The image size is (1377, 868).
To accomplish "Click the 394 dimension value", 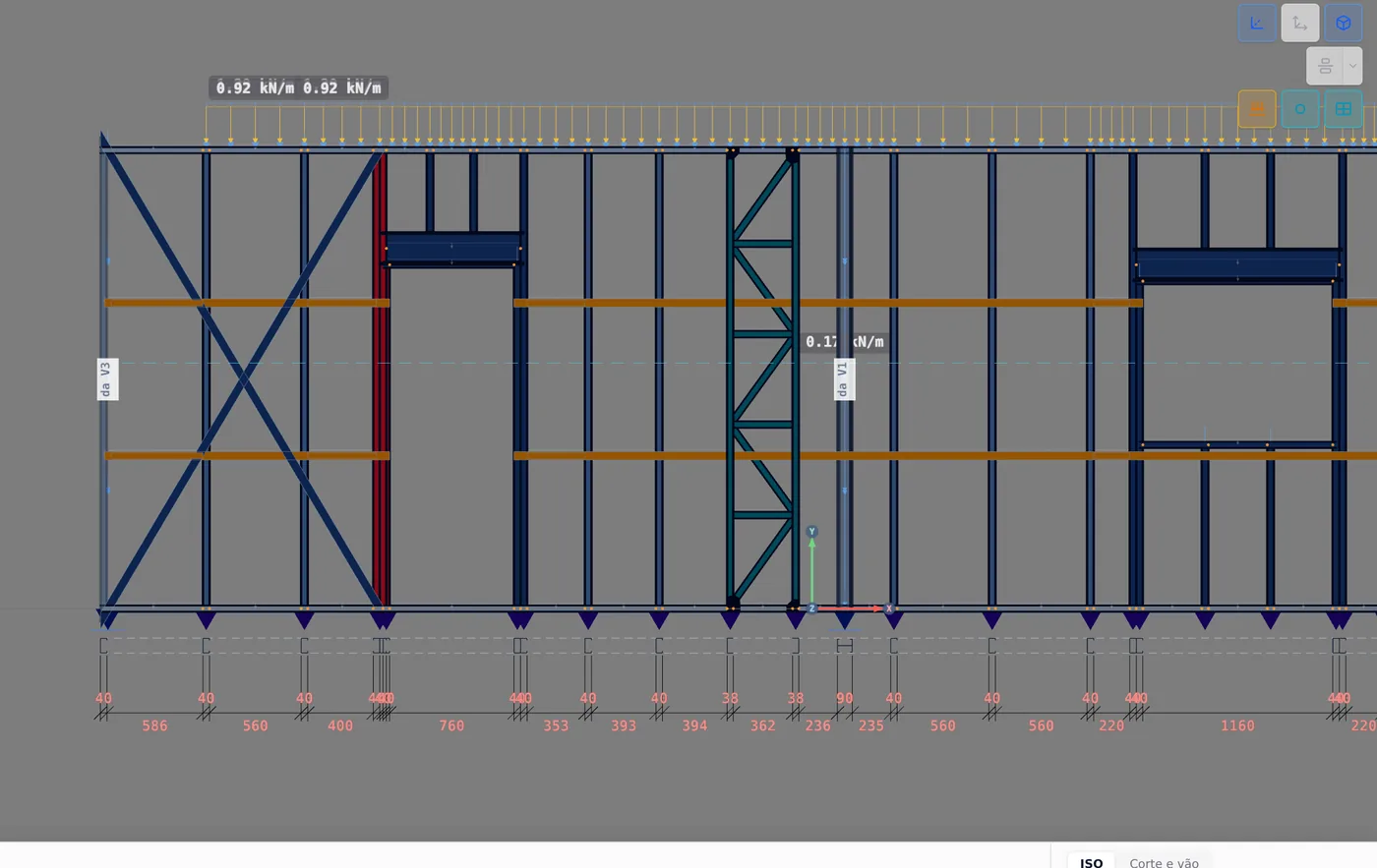I will (x=694, y=725).
